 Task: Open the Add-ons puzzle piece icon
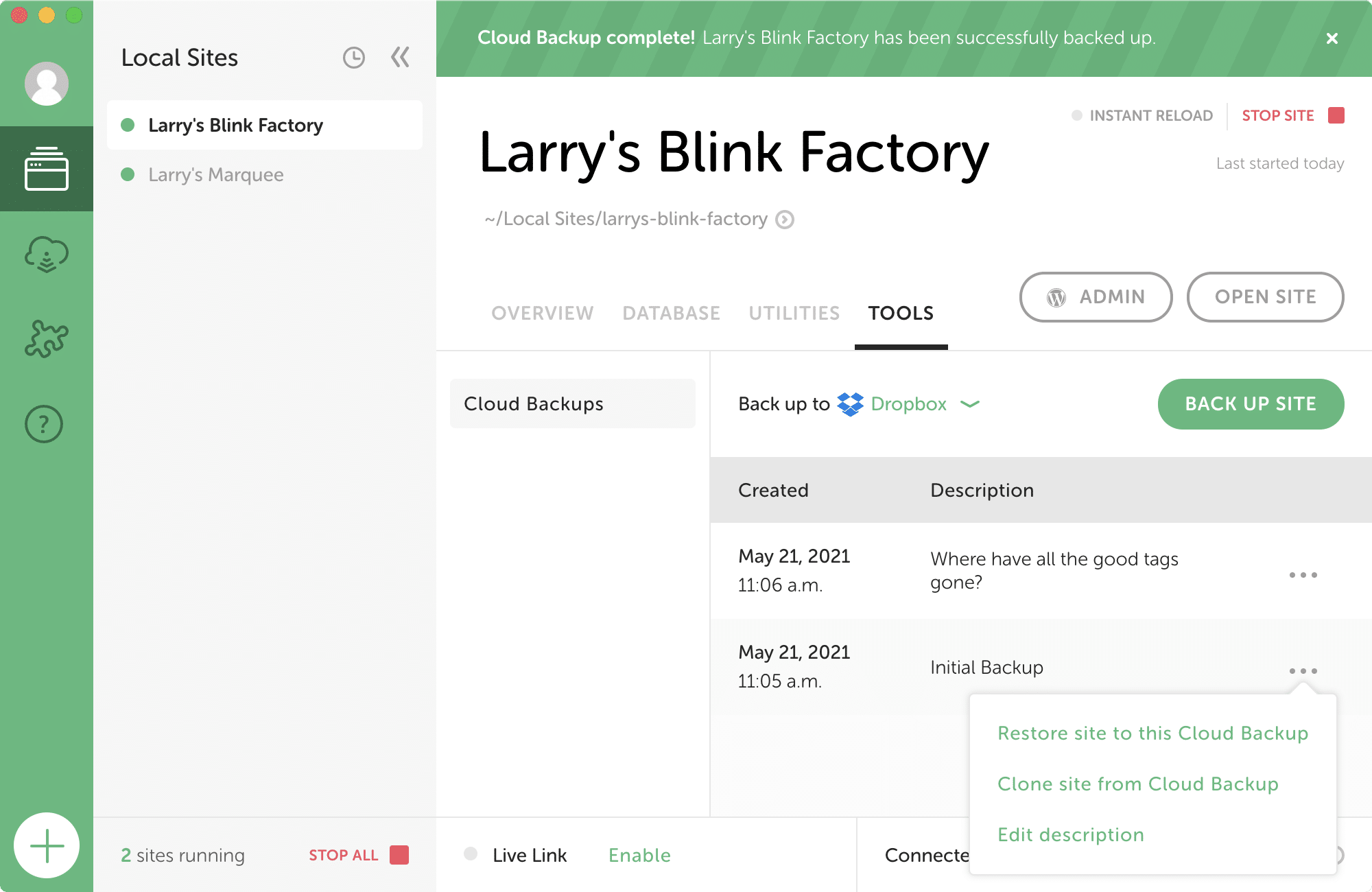[47, 339]
